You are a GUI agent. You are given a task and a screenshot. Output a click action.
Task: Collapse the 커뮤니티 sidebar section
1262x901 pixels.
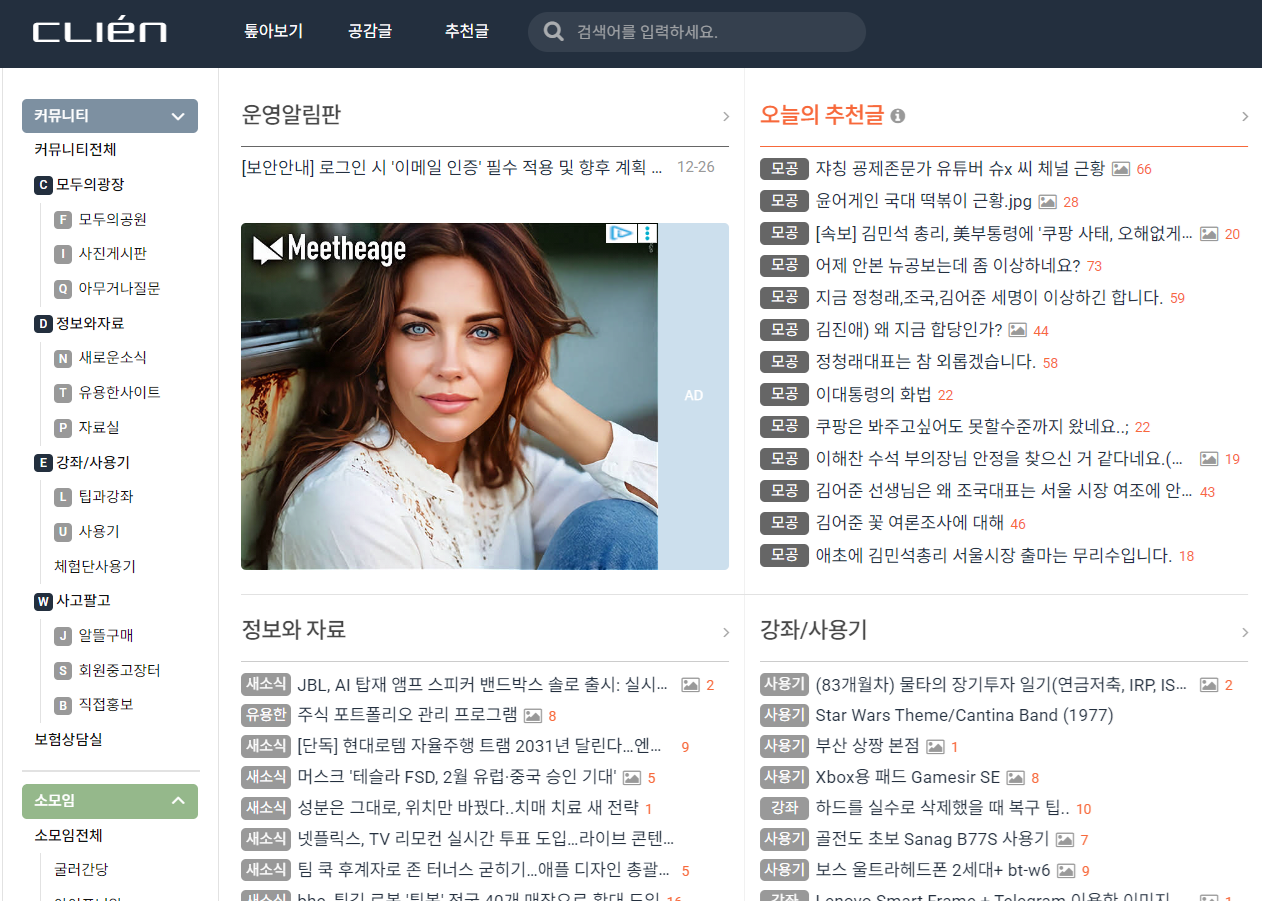pos(178,116)
